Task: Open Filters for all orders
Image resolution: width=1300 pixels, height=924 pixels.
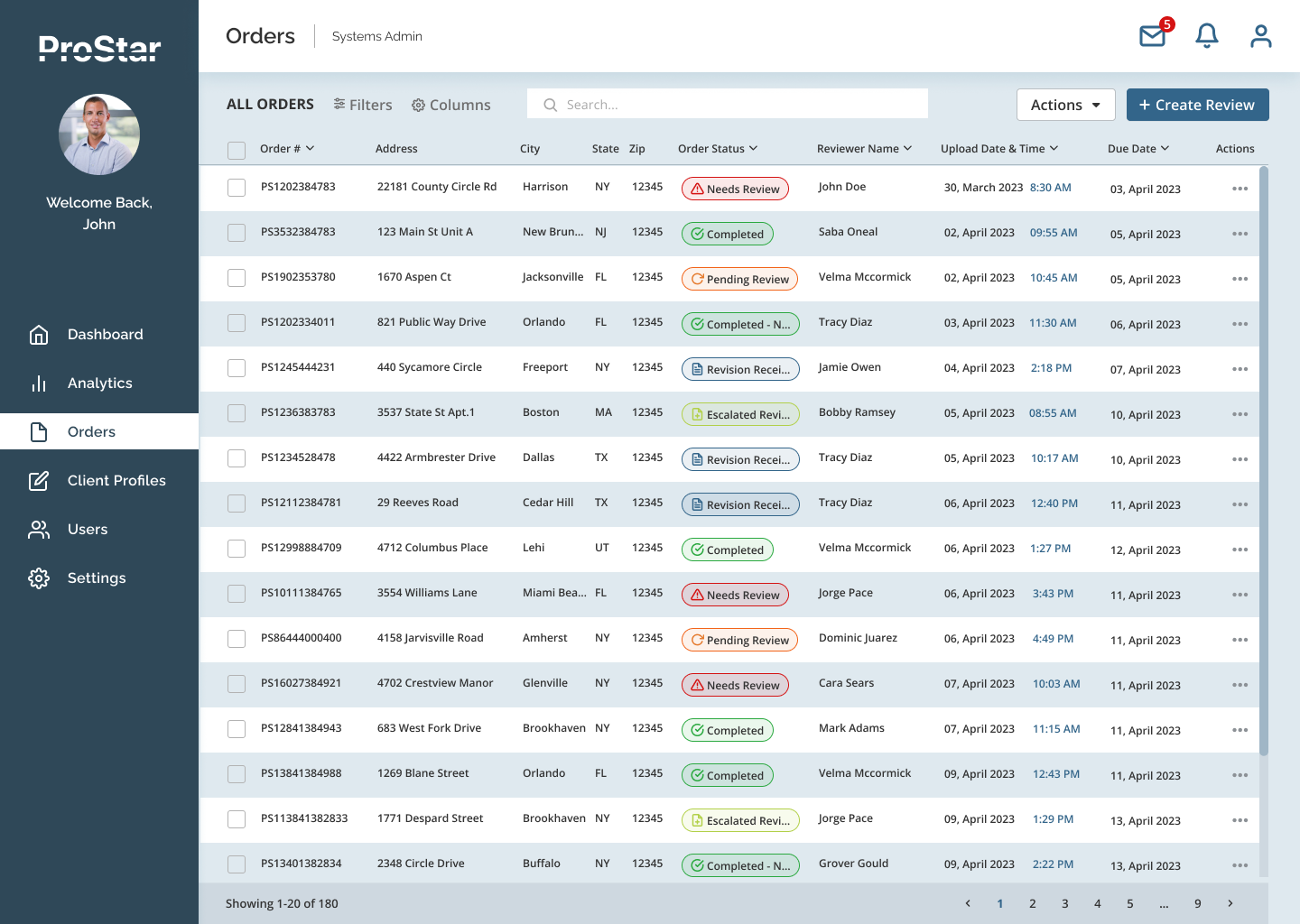Action: tap(363, 105)
